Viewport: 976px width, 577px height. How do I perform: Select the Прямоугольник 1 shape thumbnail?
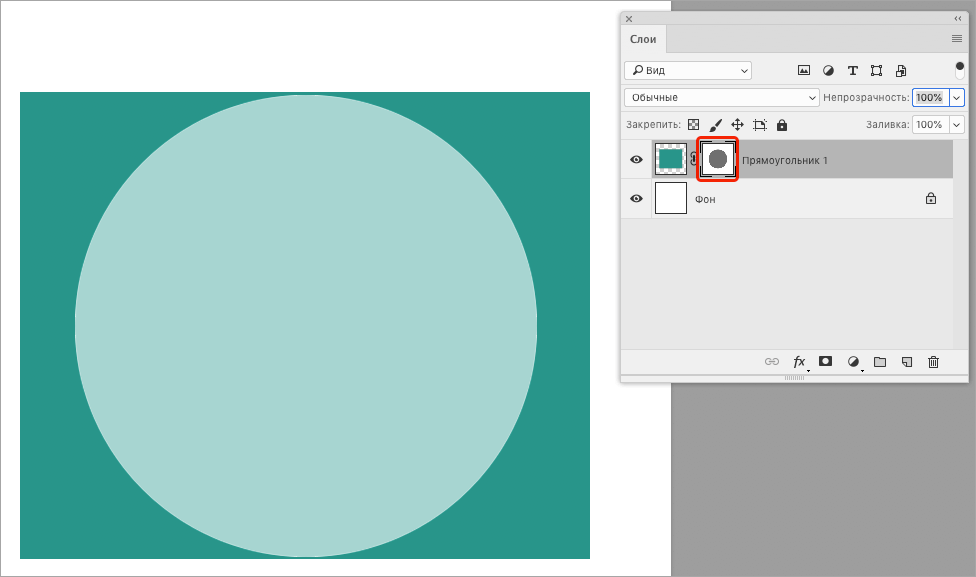click(x=717, y=159)
